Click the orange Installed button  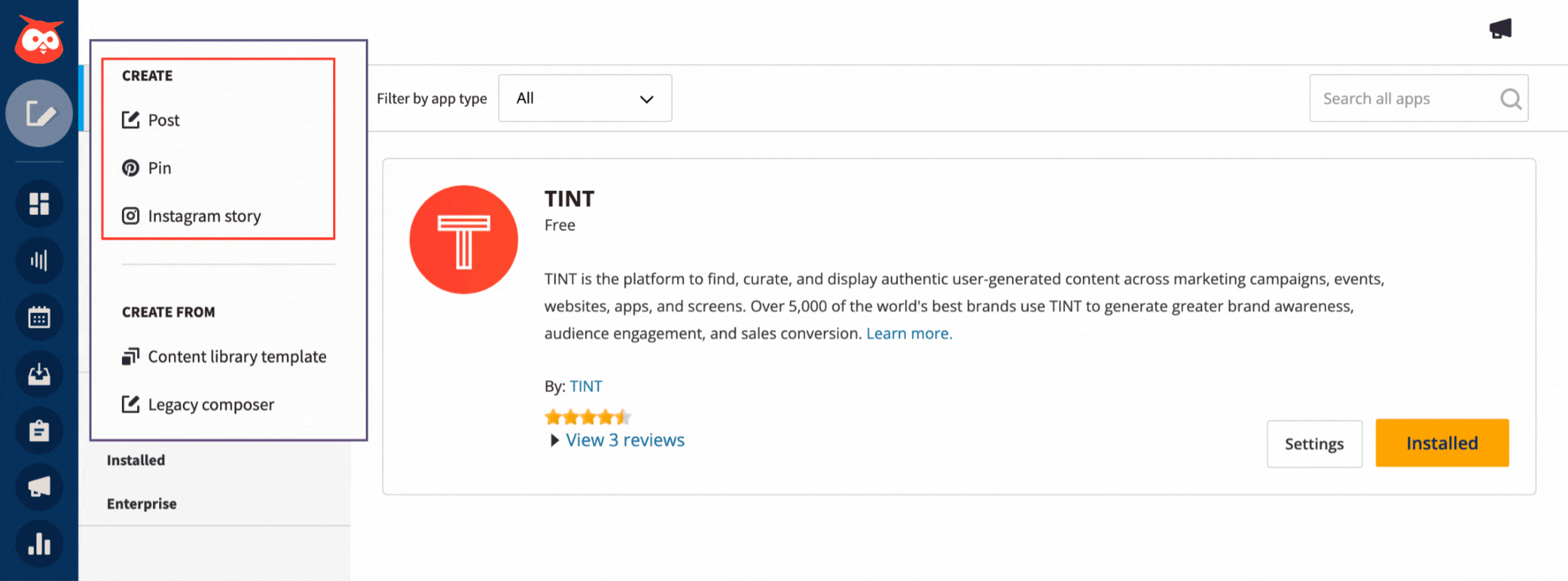tap(1442, 443)
